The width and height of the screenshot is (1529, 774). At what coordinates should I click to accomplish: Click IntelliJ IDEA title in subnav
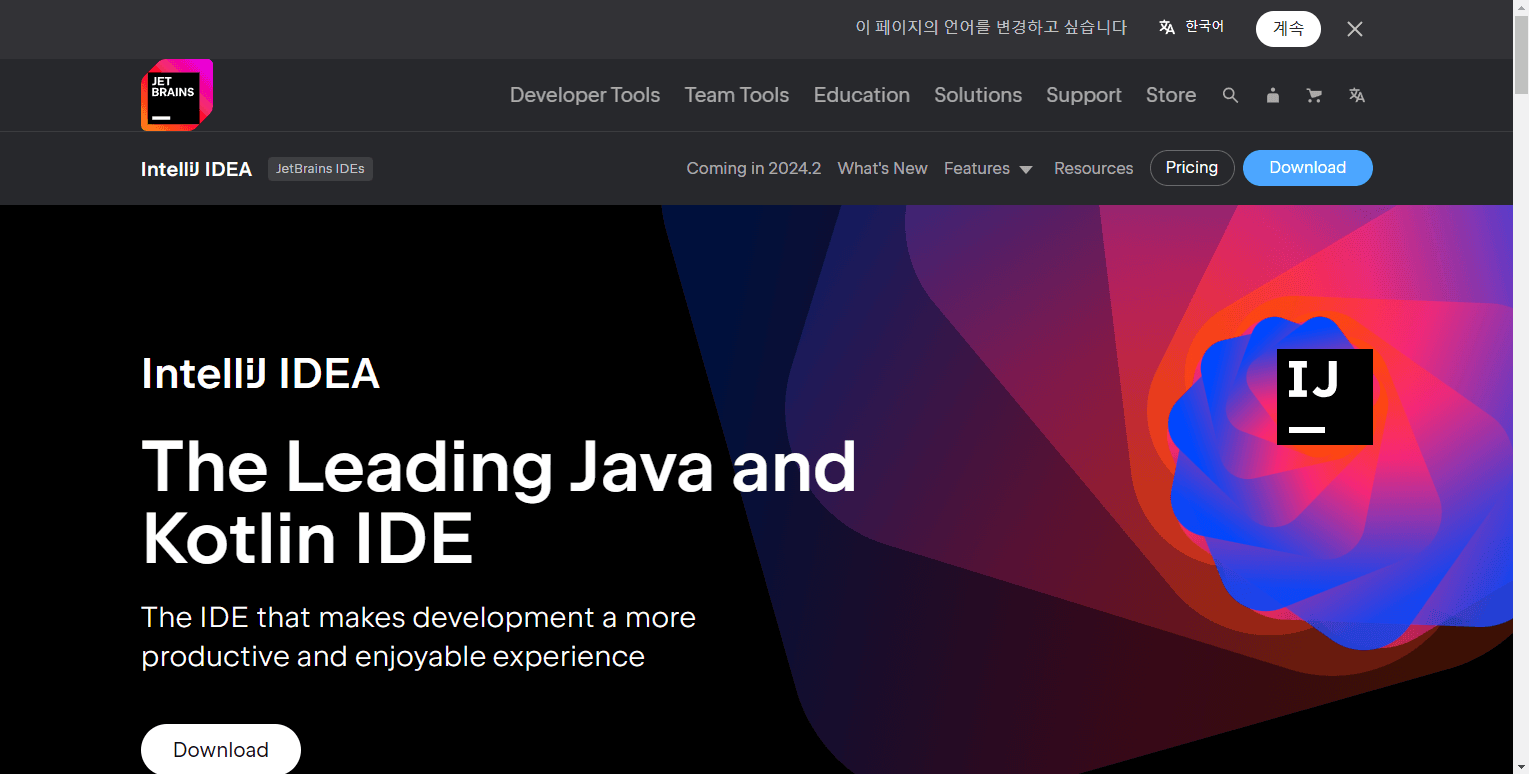(x=196, y=169)
